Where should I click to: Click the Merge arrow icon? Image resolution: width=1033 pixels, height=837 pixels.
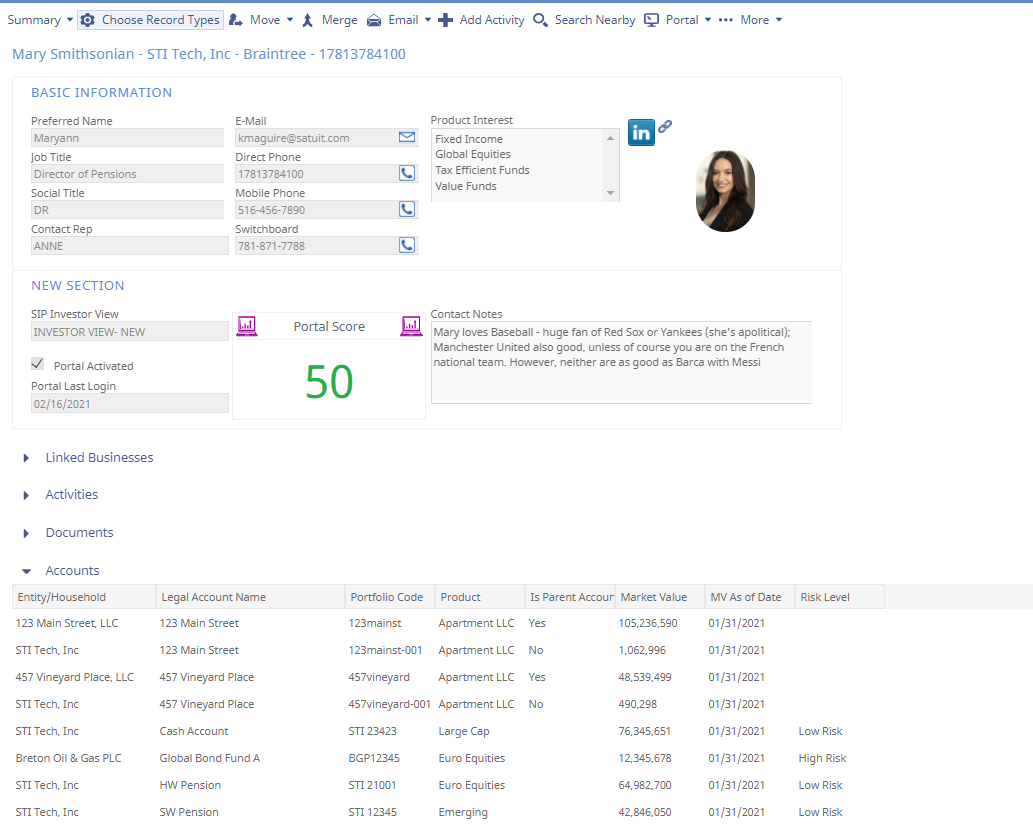[x=308, y=20]
